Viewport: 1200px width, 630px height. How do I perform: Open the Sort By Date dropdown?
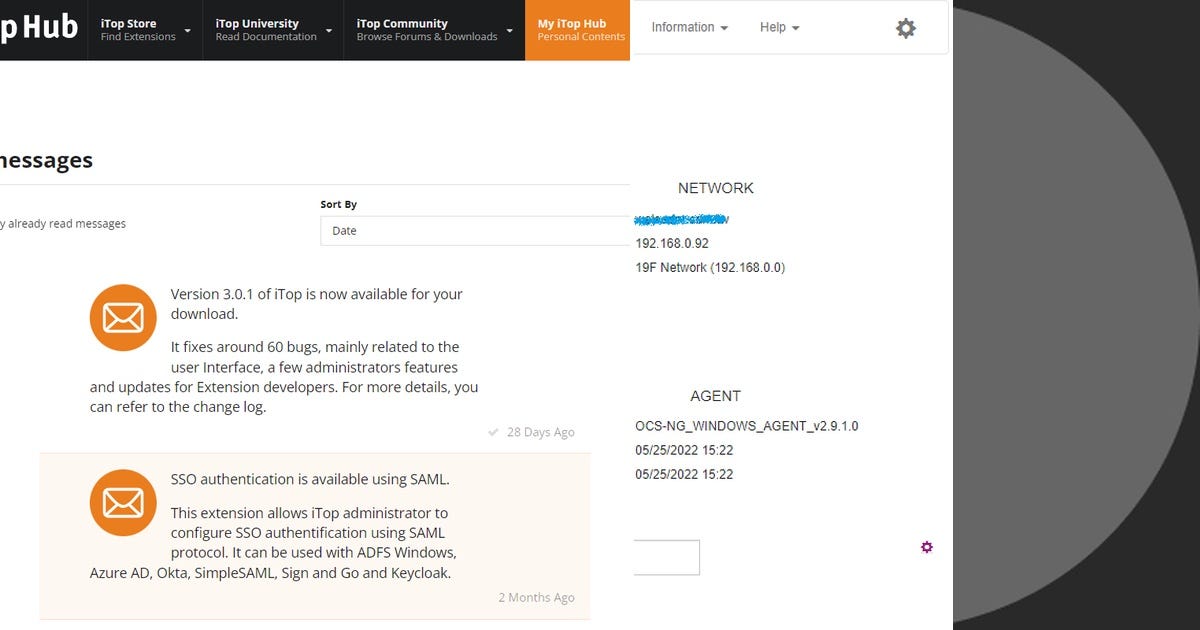pyautogui.click(x=470, y=231)
